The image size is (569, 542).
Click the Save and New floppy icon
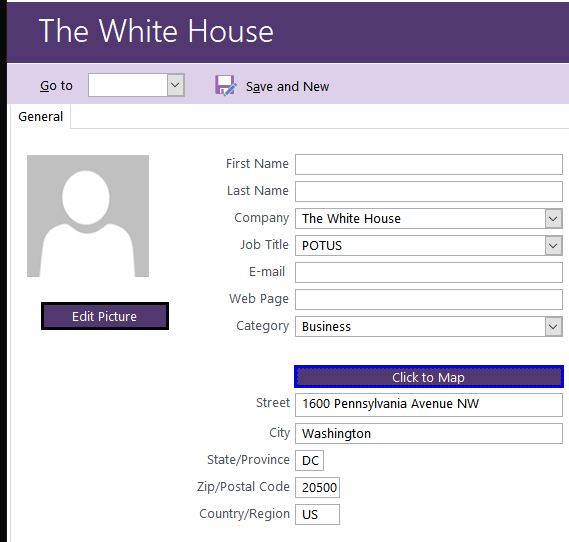pos(225,86)
